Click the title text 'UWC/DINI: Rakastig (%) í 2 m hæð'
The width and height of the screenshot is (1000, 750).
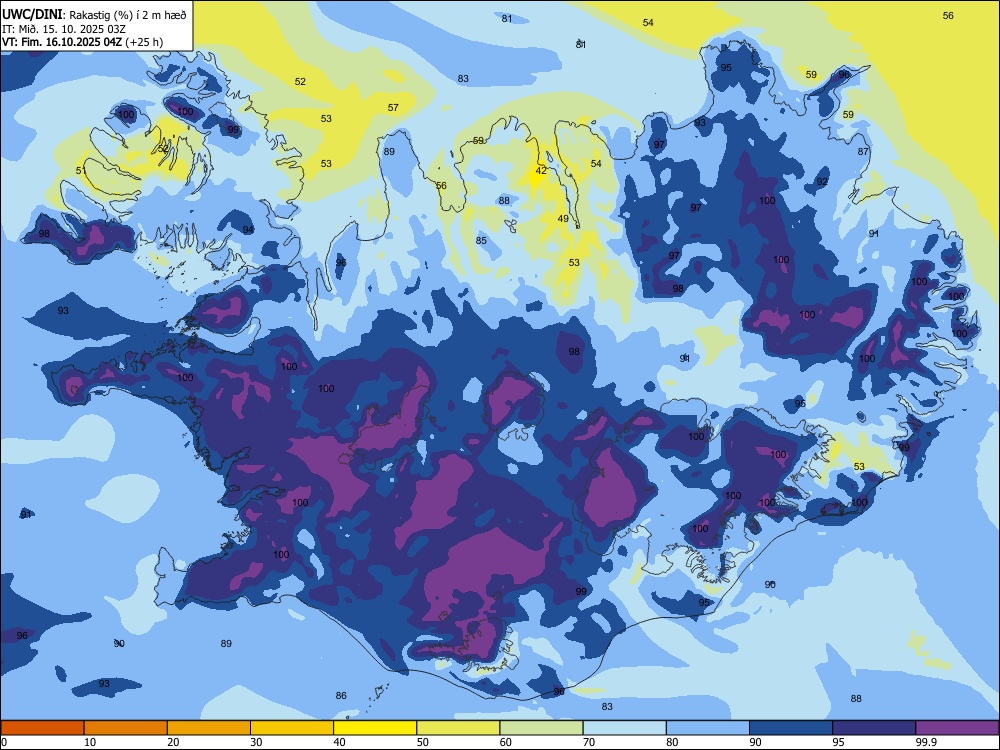[94, 15]
